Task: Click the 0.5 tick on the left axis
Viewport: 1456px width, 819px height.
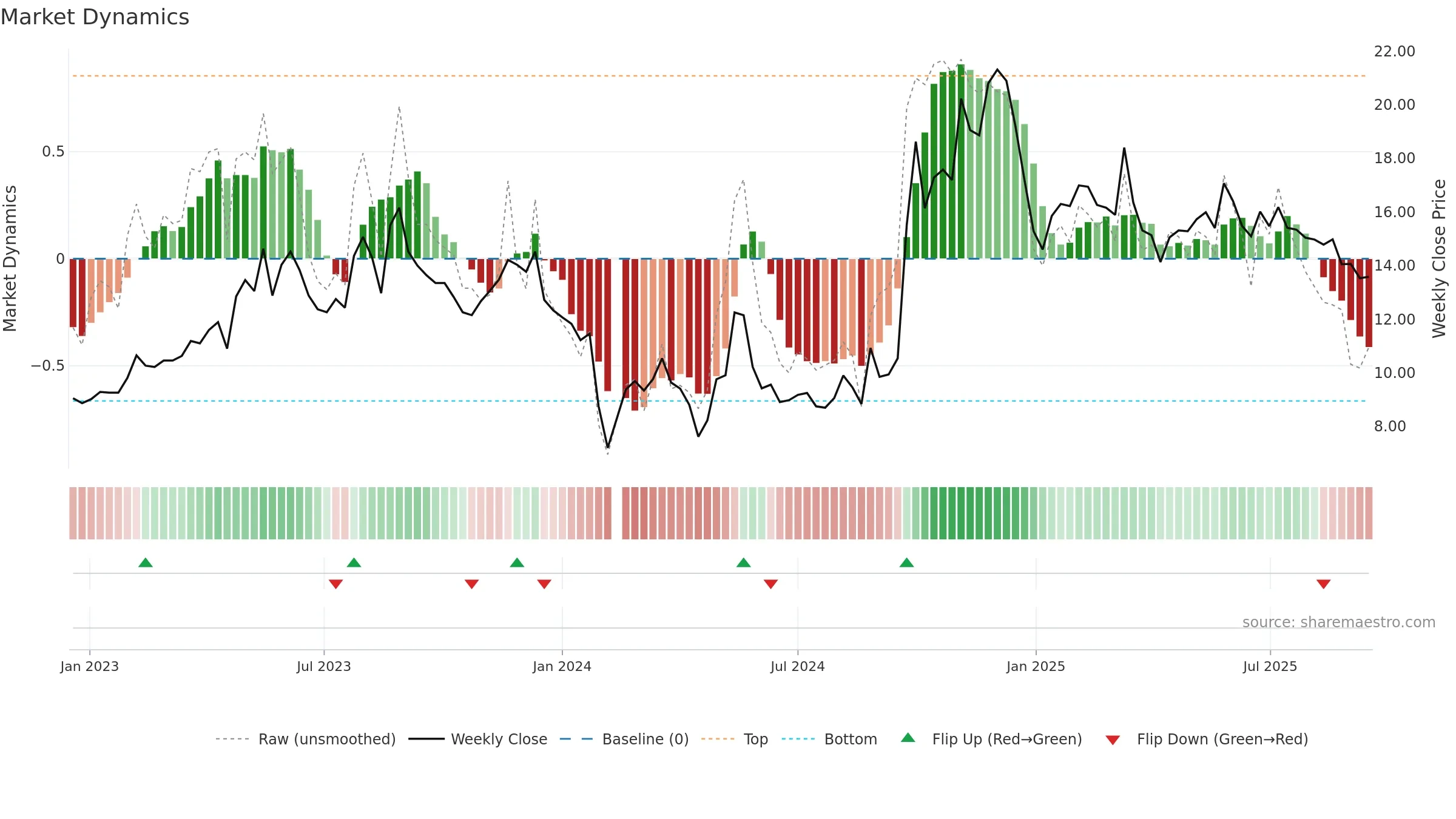Action: pos(53,152)
